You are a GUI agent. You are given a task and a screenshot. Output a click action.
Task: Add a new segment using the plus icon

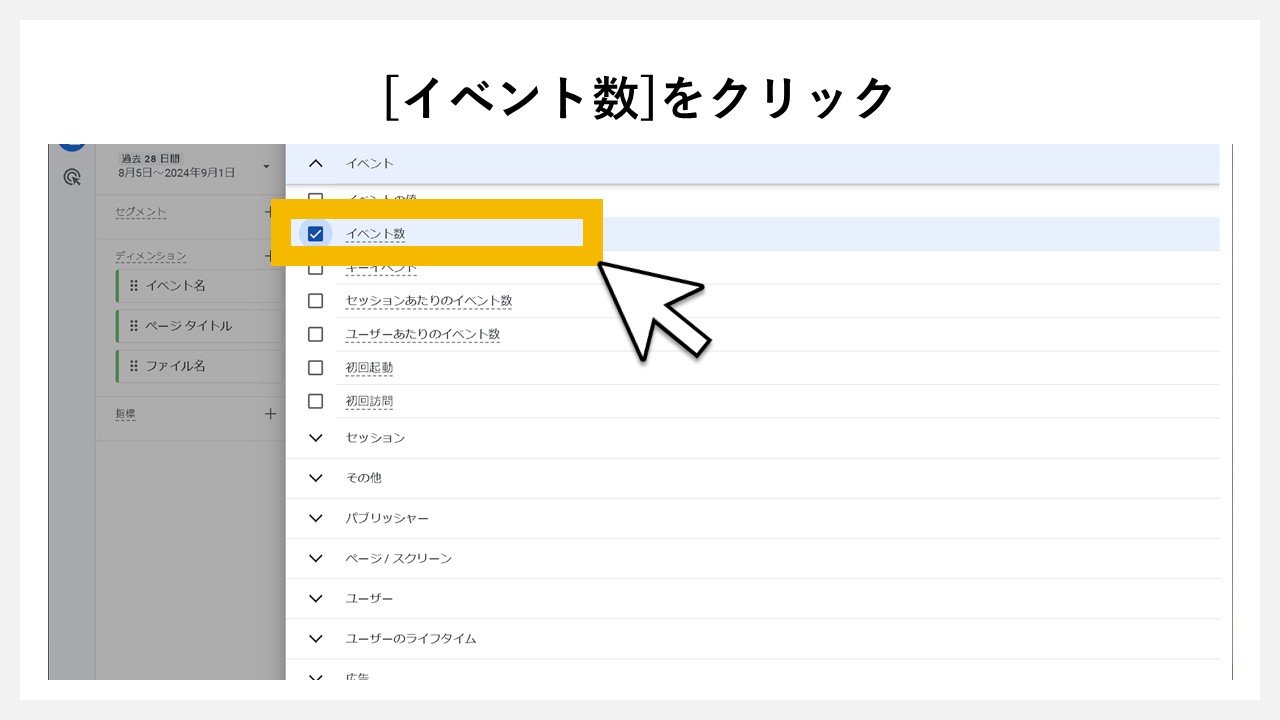pyautogui.click(x=268, y=212)
